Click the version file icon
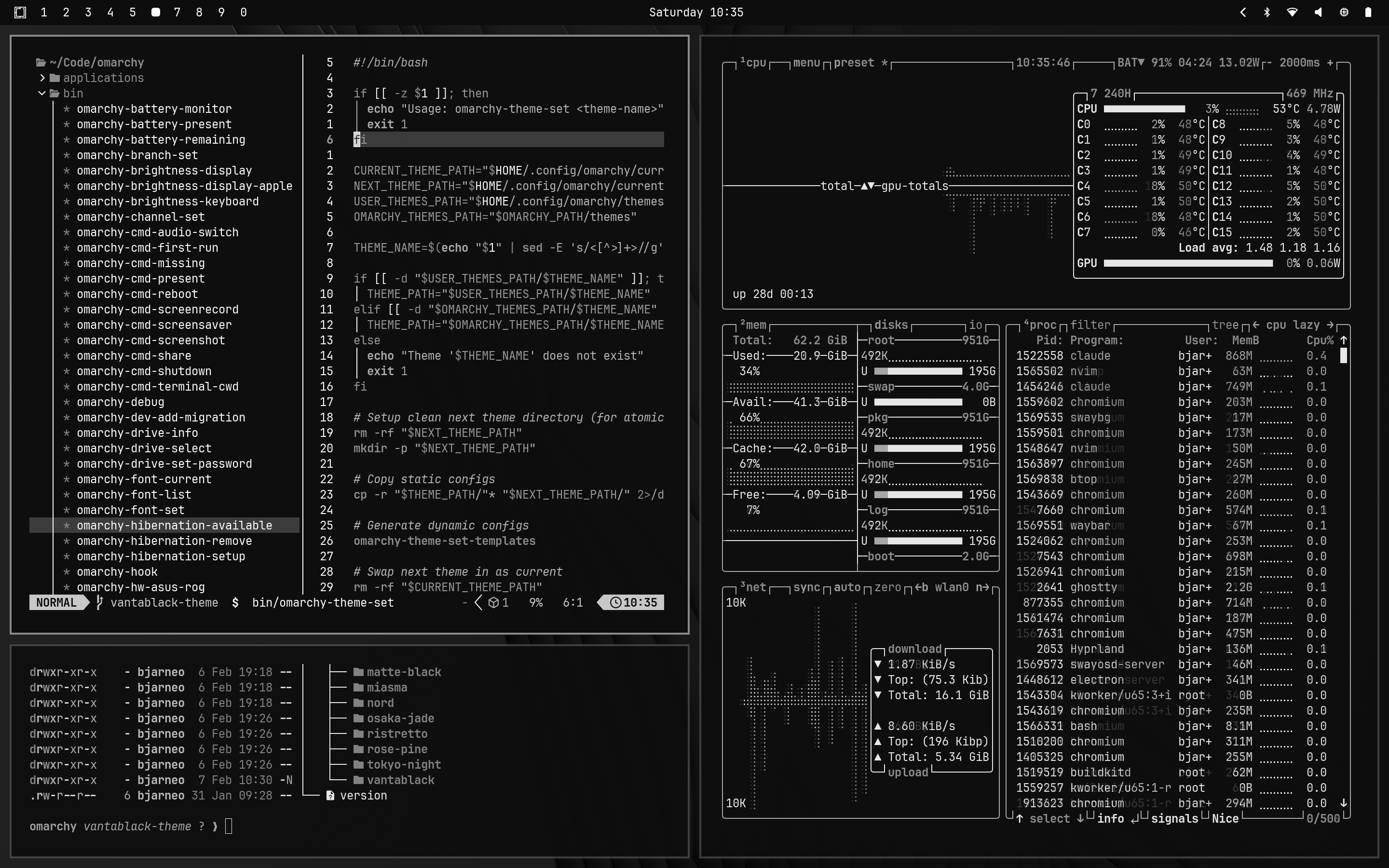1389x868 pixels. click(x=330, y=796)
